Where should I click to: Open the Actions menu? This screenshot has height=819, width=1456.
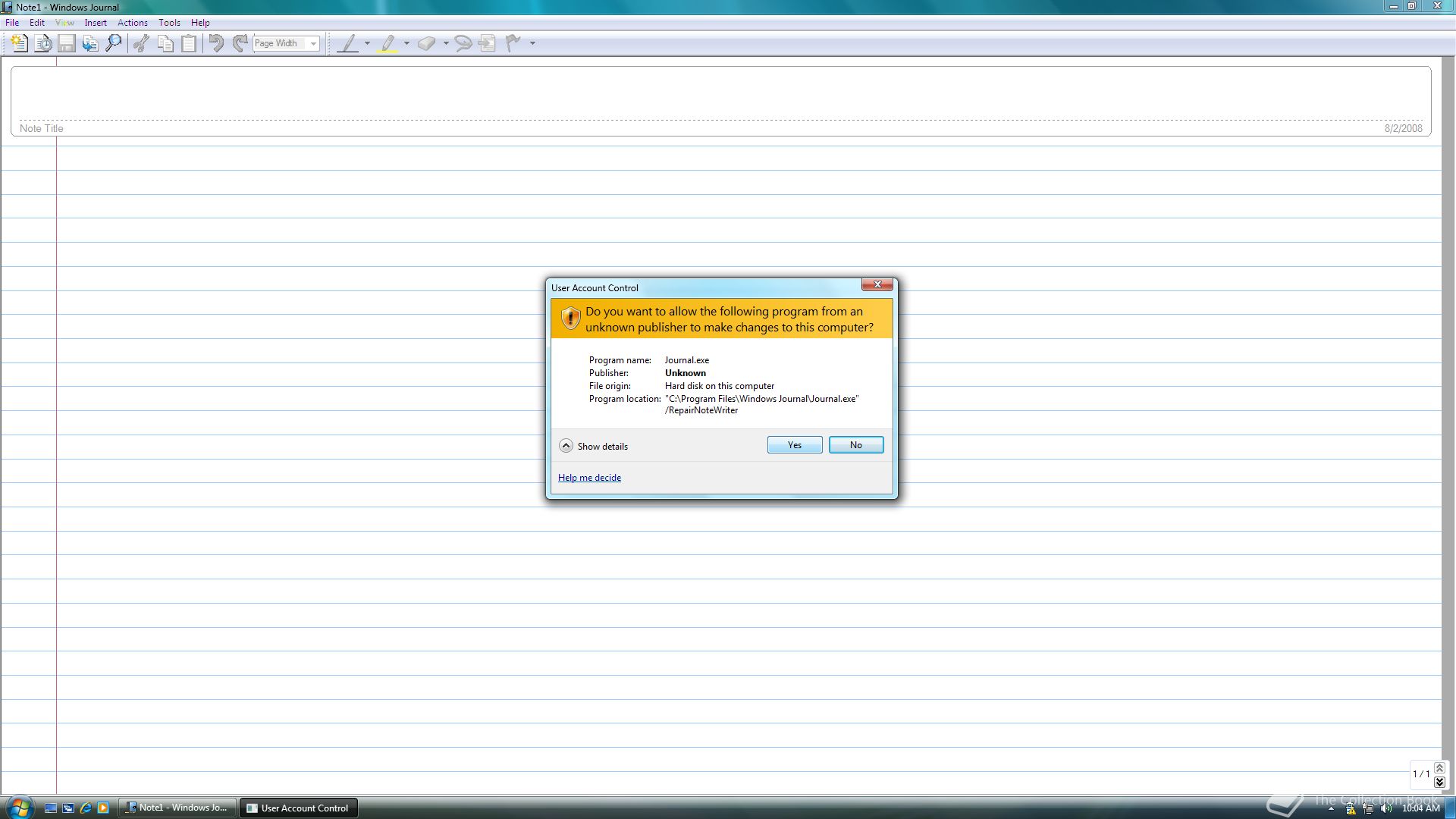tap(133, 23)
